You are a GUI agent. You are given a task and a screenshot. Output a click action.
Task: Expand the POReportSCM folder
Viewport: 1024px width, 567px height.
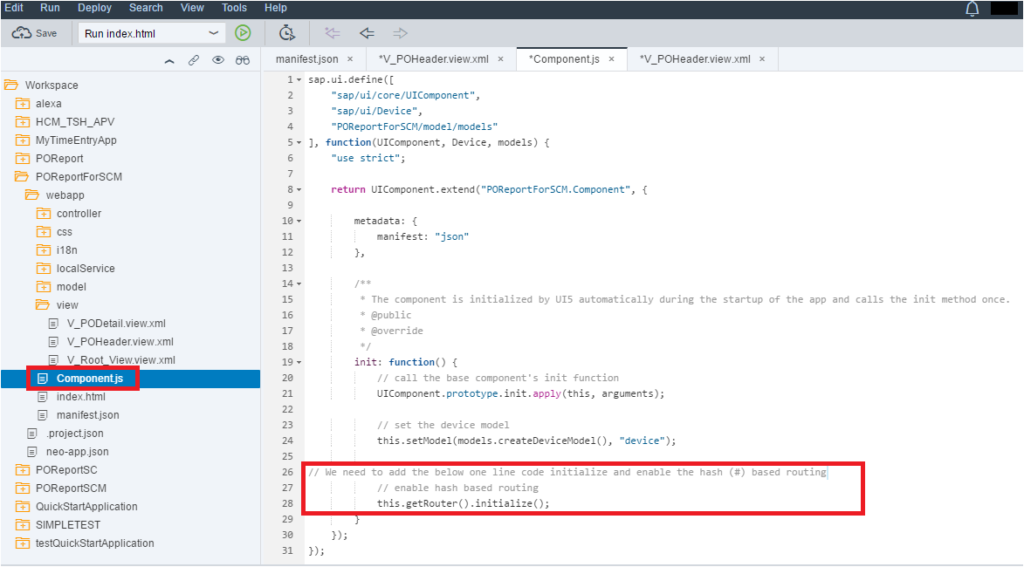(x=23, y=488)
